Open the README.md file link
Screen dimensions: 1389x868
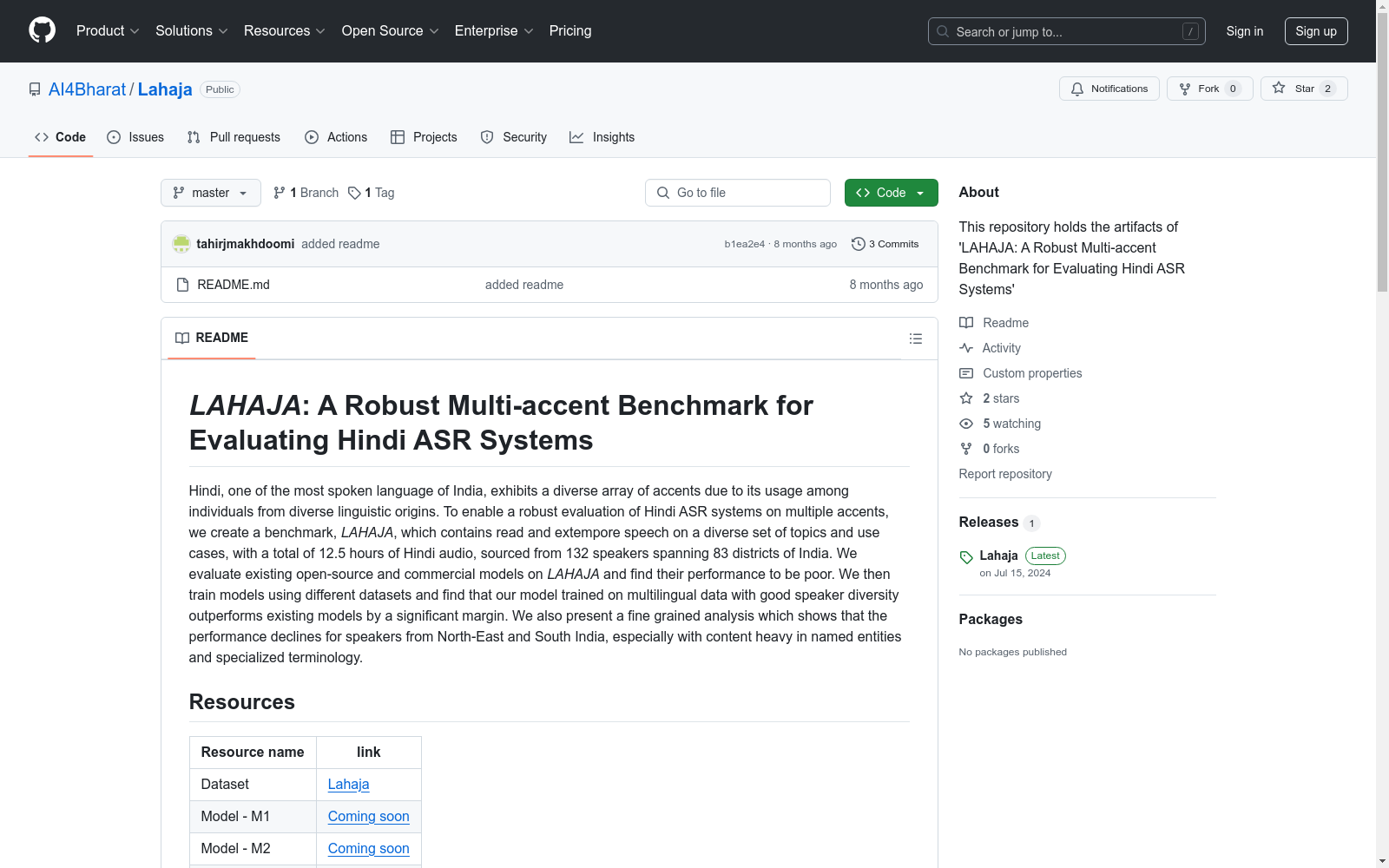click(x=234, y=285)
